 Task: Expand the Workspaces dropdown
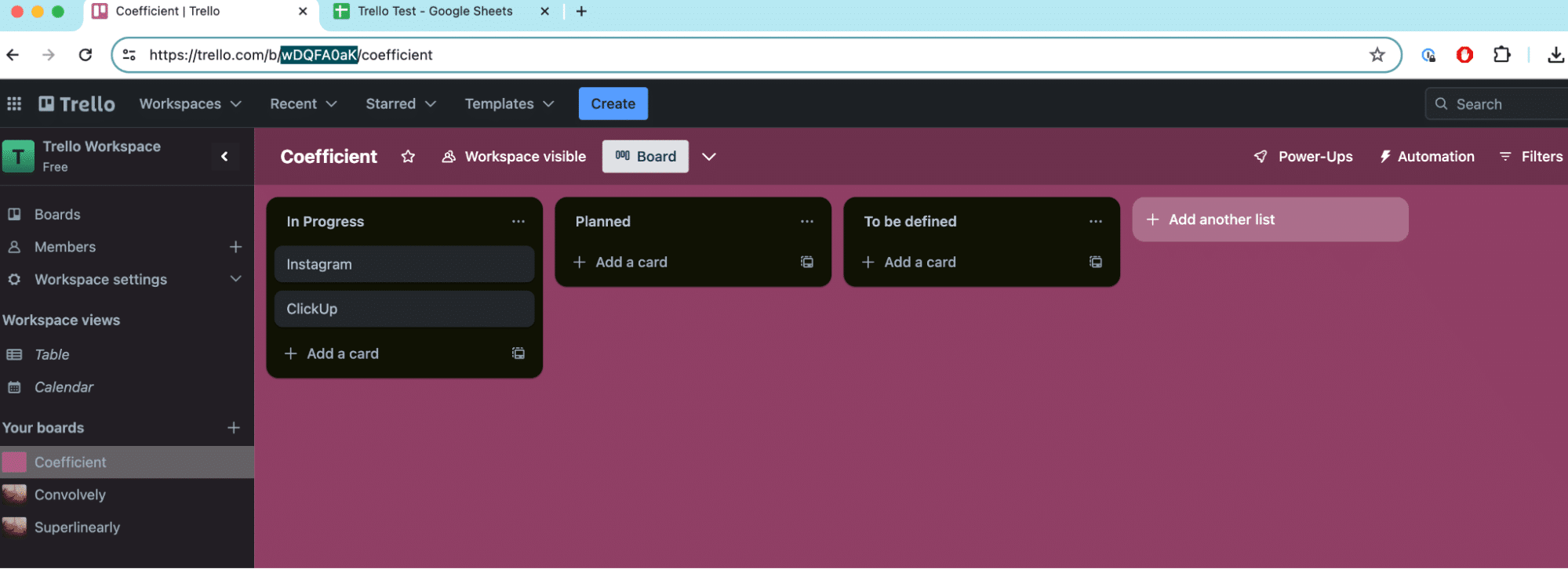tap(190, 104)
